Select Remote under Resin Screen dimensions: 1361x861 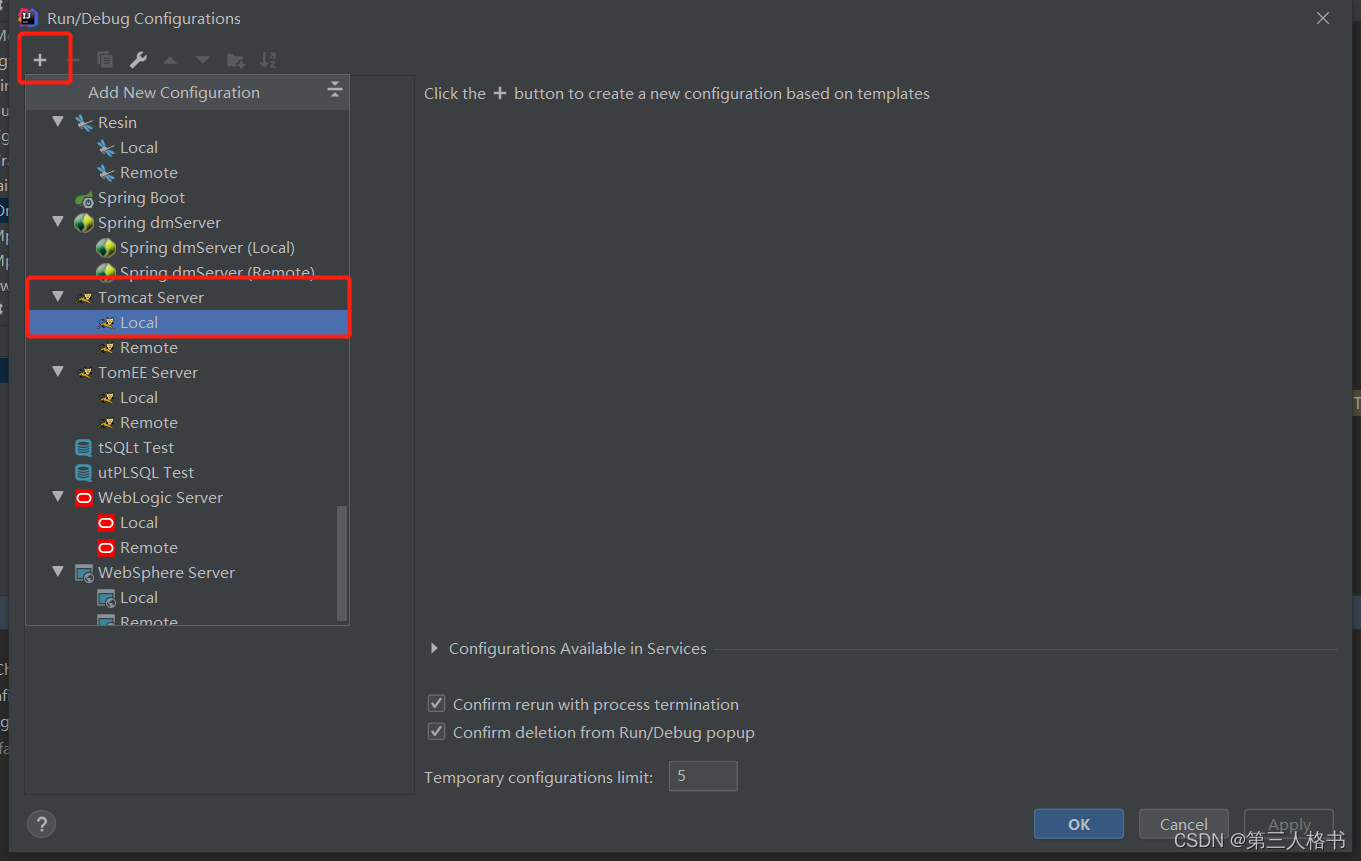pyautogui.click(x=149, y=172)
